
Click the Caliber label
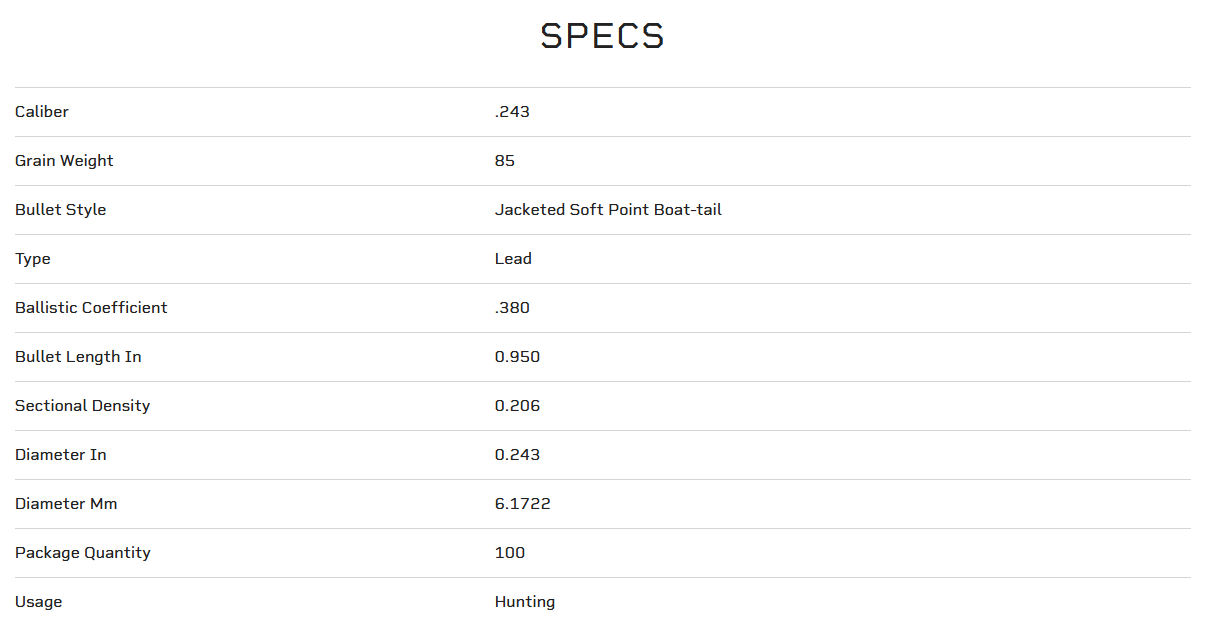pyautogui.click(x=42, y=112)
